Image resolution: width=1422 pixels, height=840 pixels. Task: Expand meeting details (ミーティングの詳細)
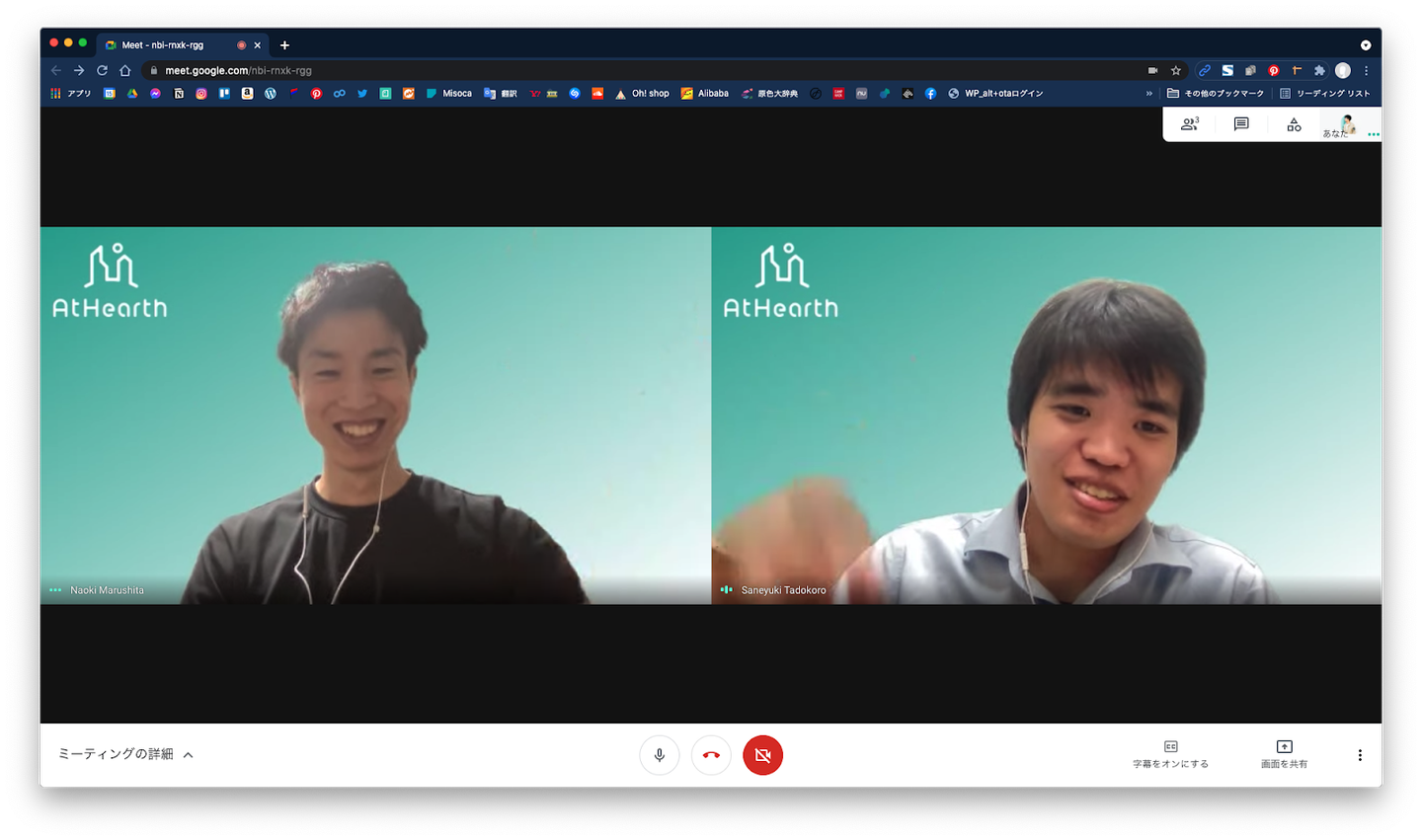[x=125, y=754]
